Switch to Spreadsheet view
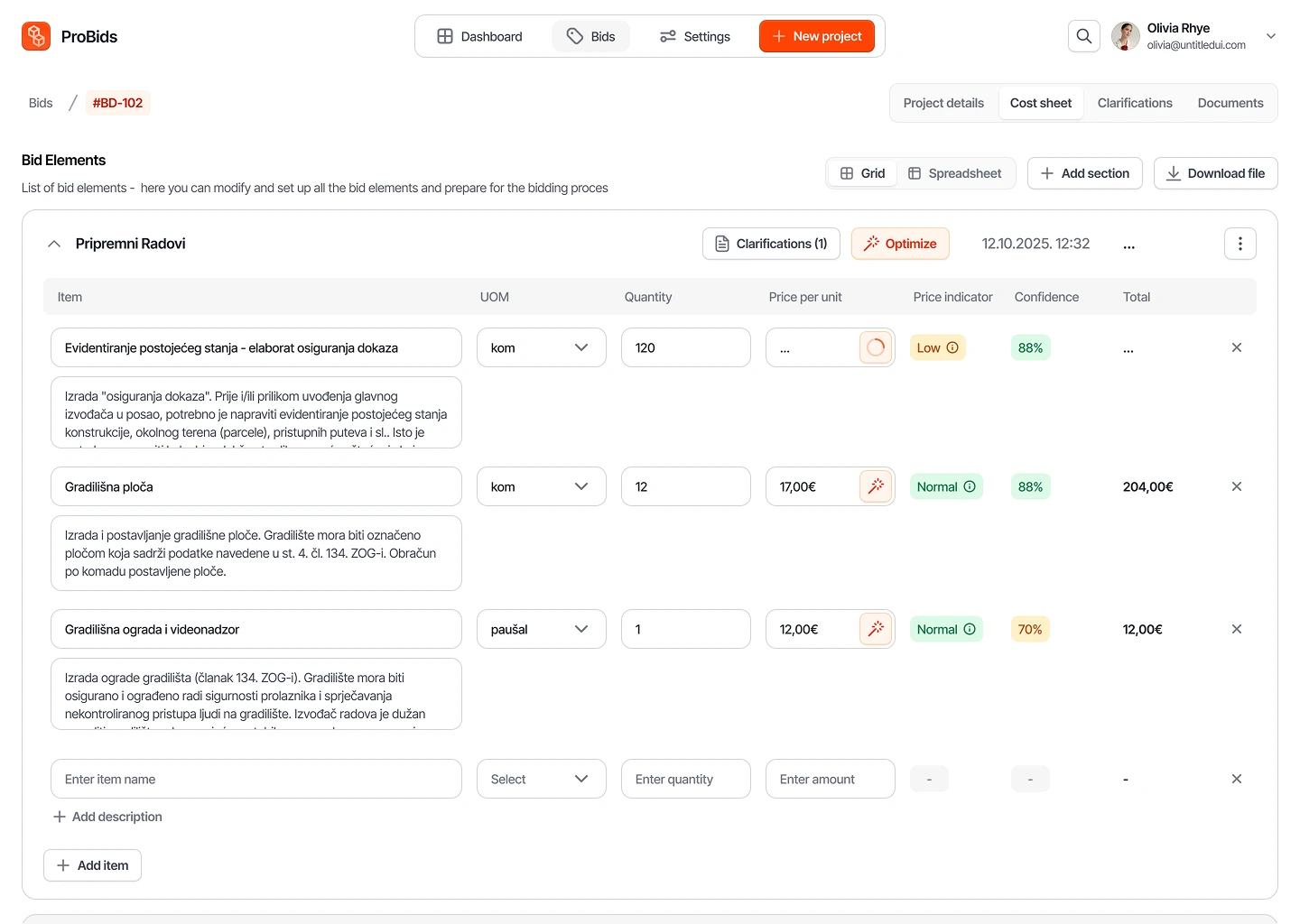This screenshot has height=924, width=1300. point(955,172)
